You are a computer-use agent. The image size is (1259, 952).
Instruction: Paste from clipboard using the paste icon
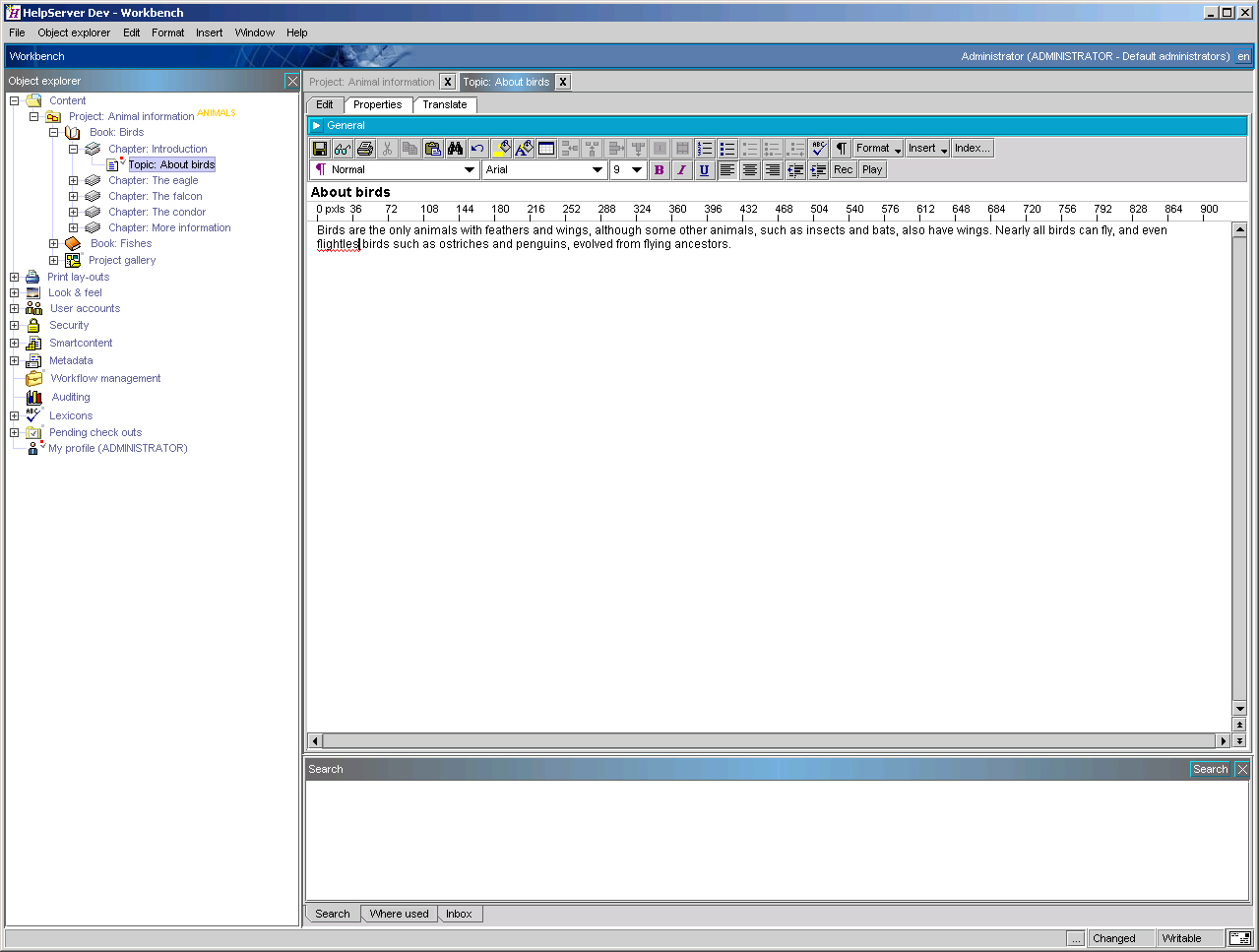(x=433, y=149)
